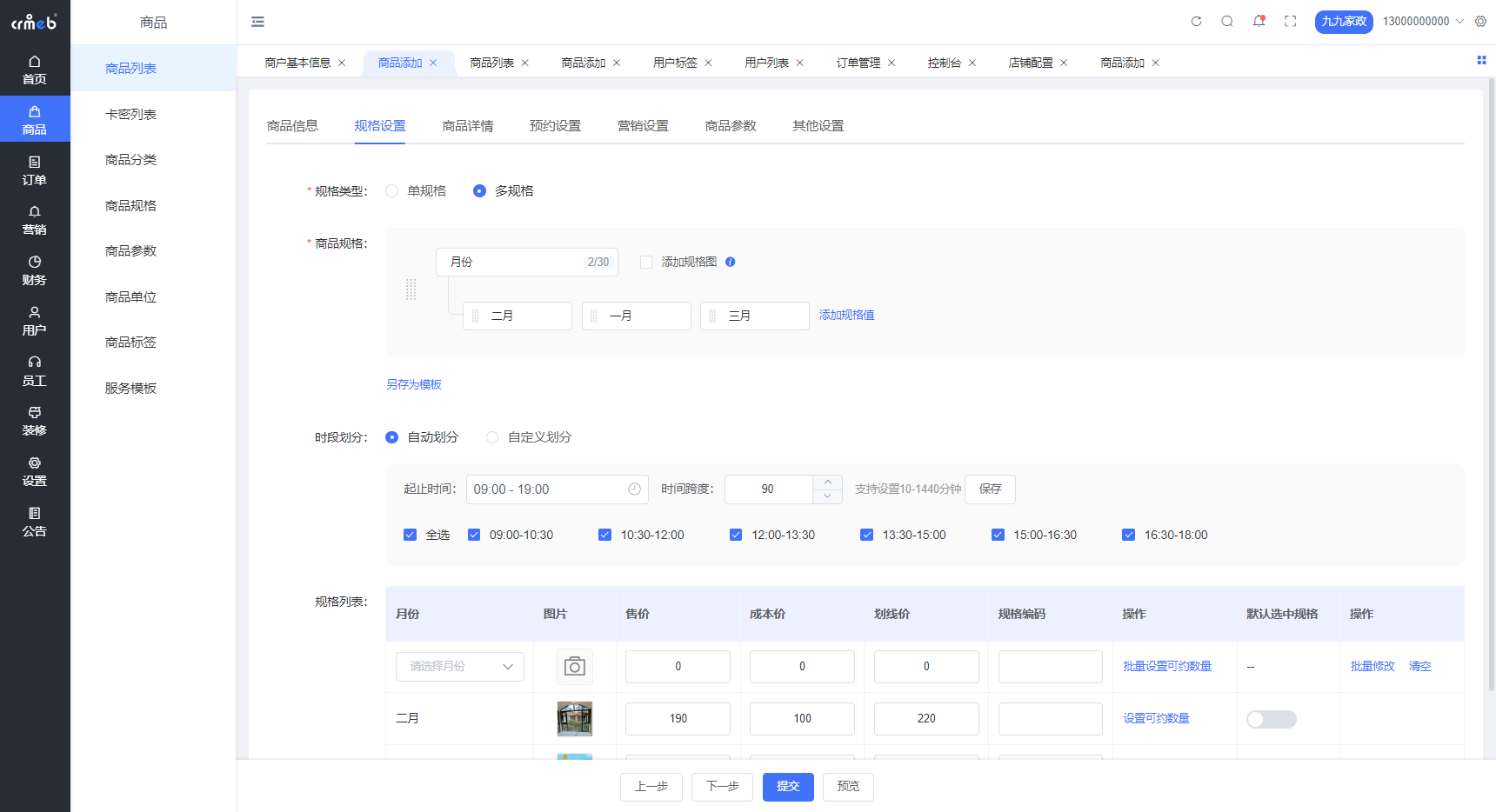The width and height of the screenshot is (1496, 812).
Task: Increase 时间跨度 with up arrow
Action: (x=827, y=482)
